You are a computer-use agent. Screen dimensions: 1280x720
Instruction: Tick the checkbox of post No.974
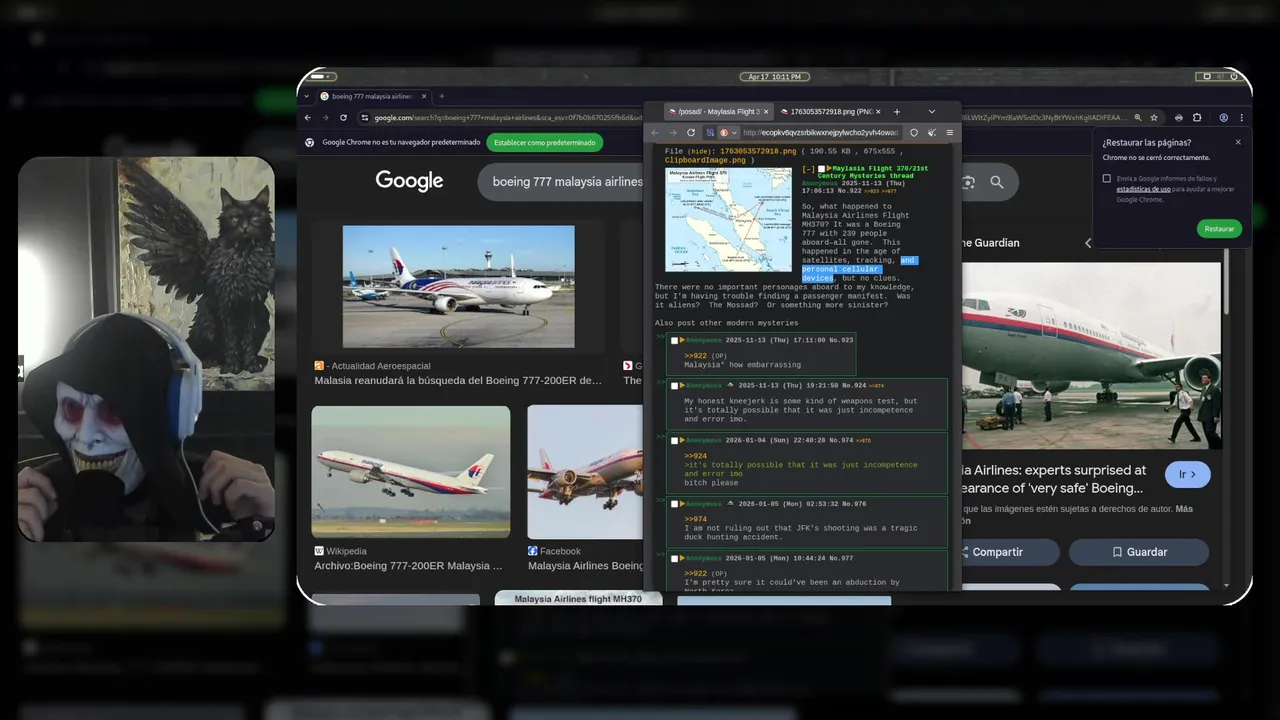tap(674, 440)
